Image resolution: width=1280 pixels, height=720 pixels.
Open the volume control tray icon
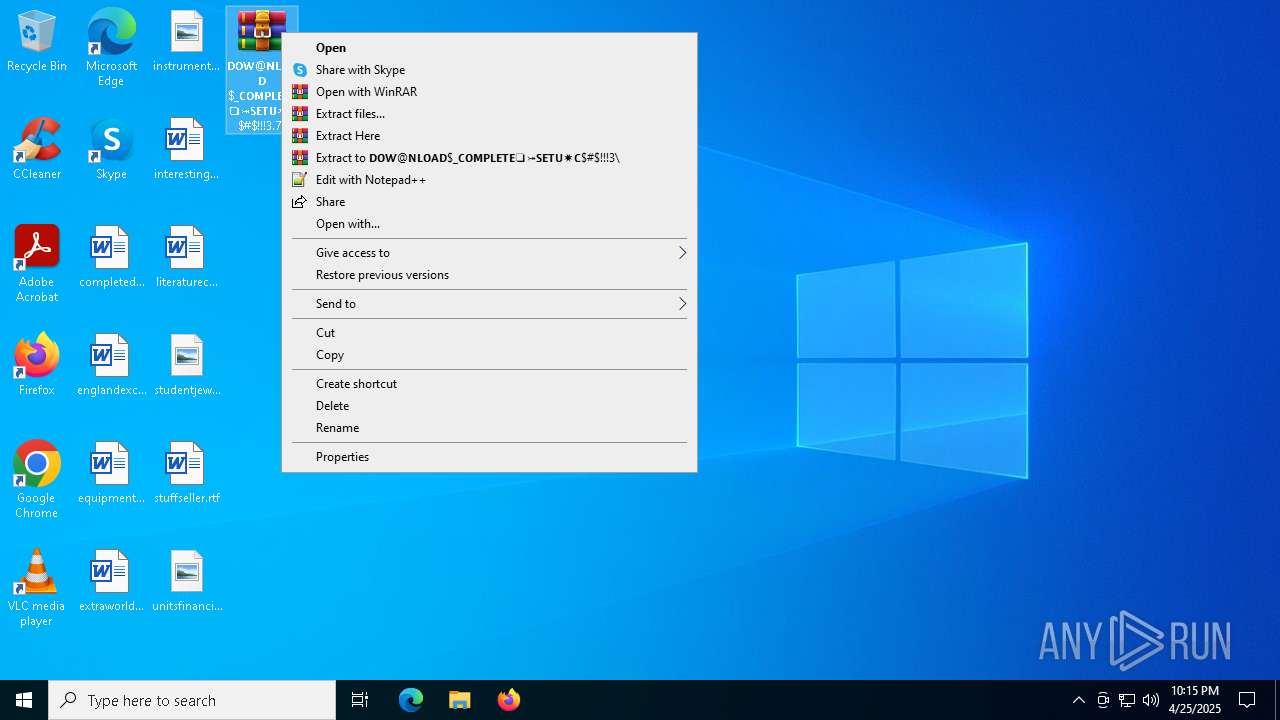1151,700
